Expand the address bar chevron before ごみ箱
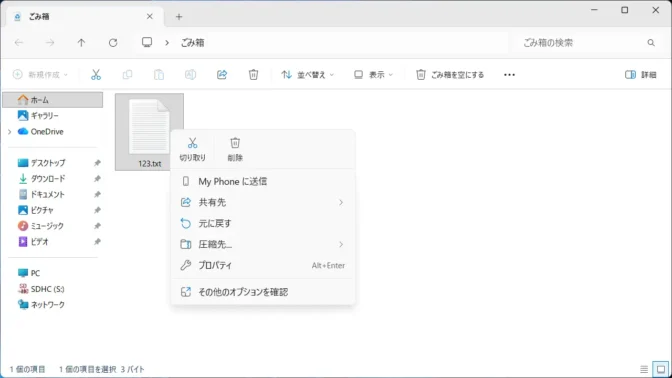The height and width of the screenshot is (378, 672). pyautogui.click(x=167, y=42)
